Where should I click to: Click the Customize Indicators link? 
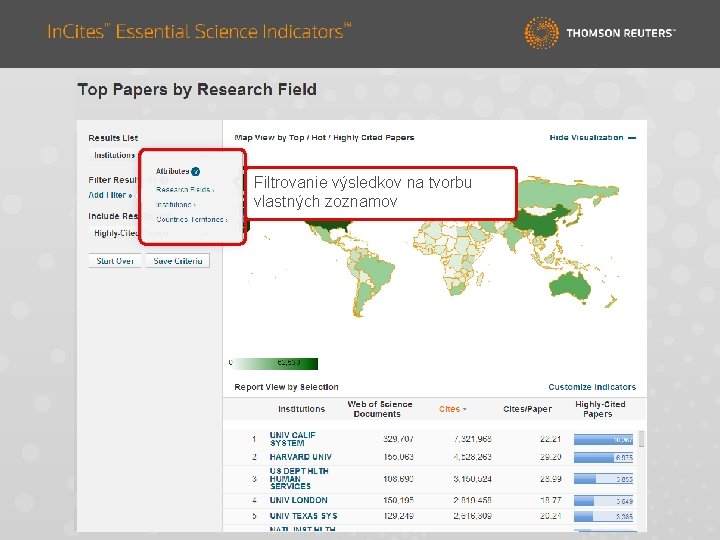(x=592, y=387)
